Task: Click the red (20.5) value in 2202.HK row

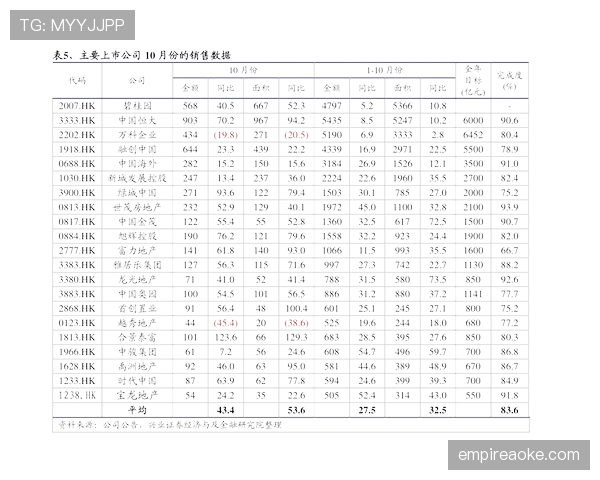Action: pos(296,135)
